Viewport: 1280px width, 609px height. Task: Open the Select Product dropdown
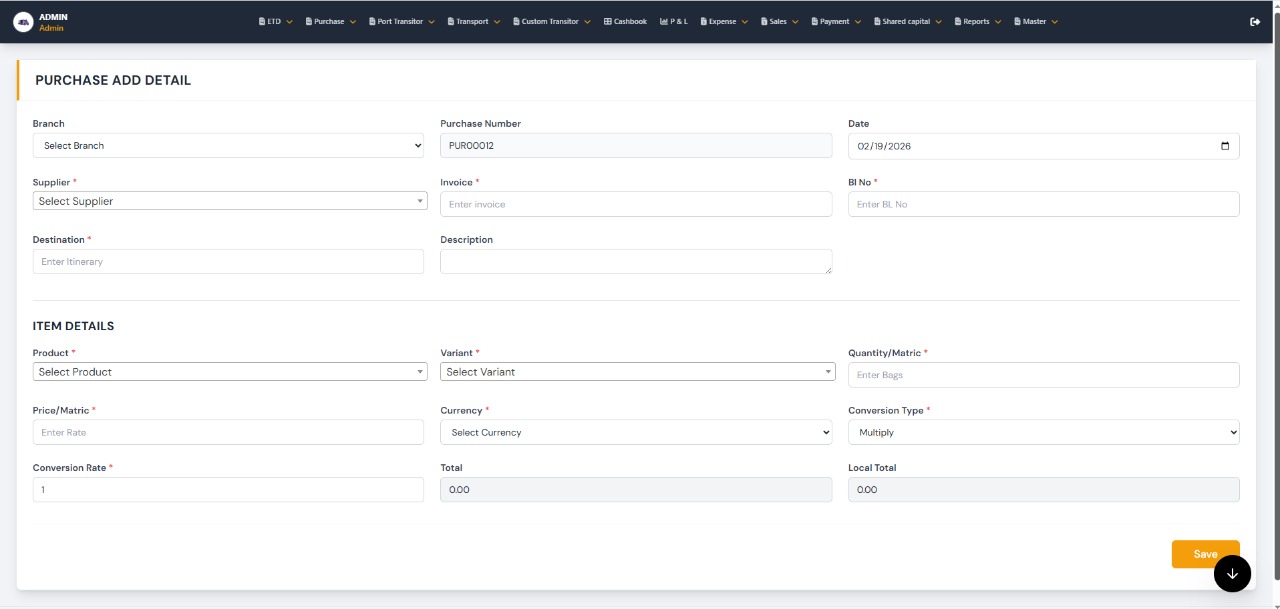point(229,372)
